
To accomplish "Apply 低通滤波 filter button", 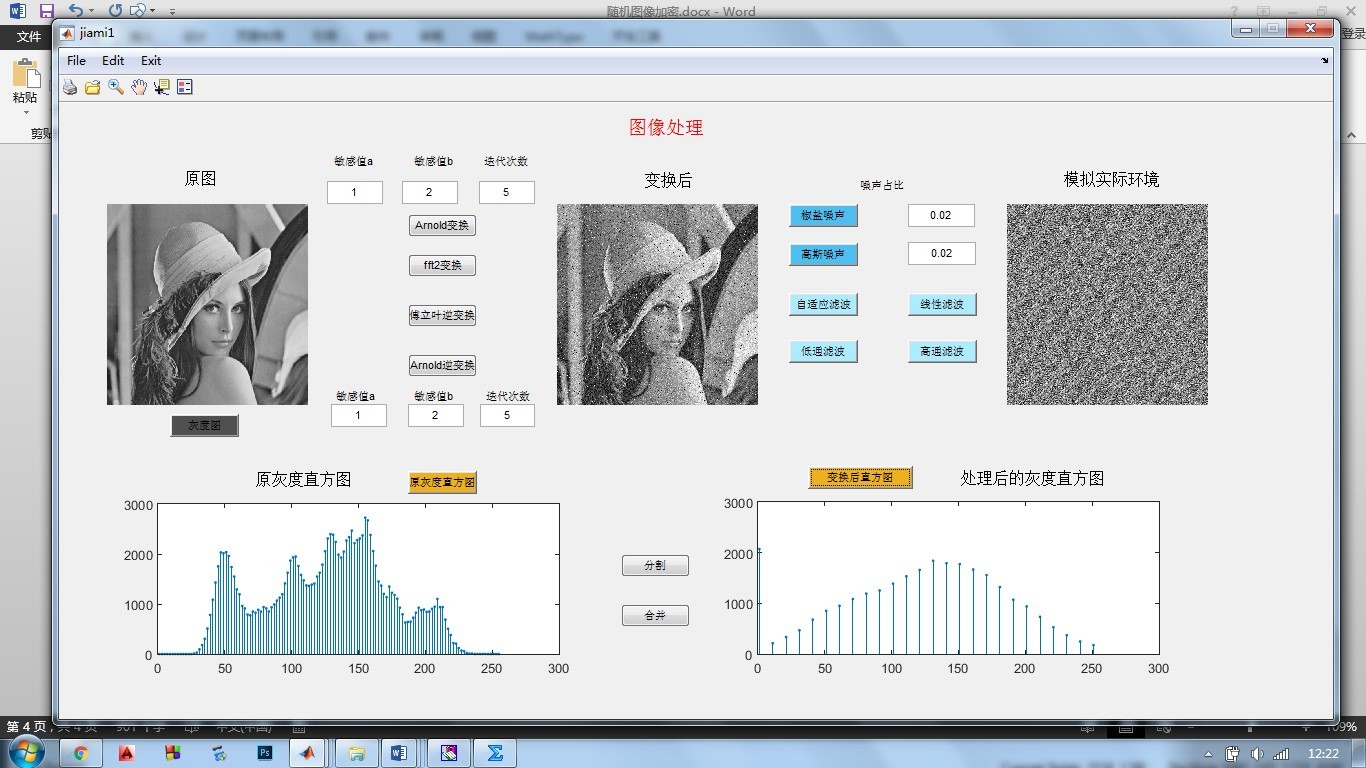I will (823, 351).
